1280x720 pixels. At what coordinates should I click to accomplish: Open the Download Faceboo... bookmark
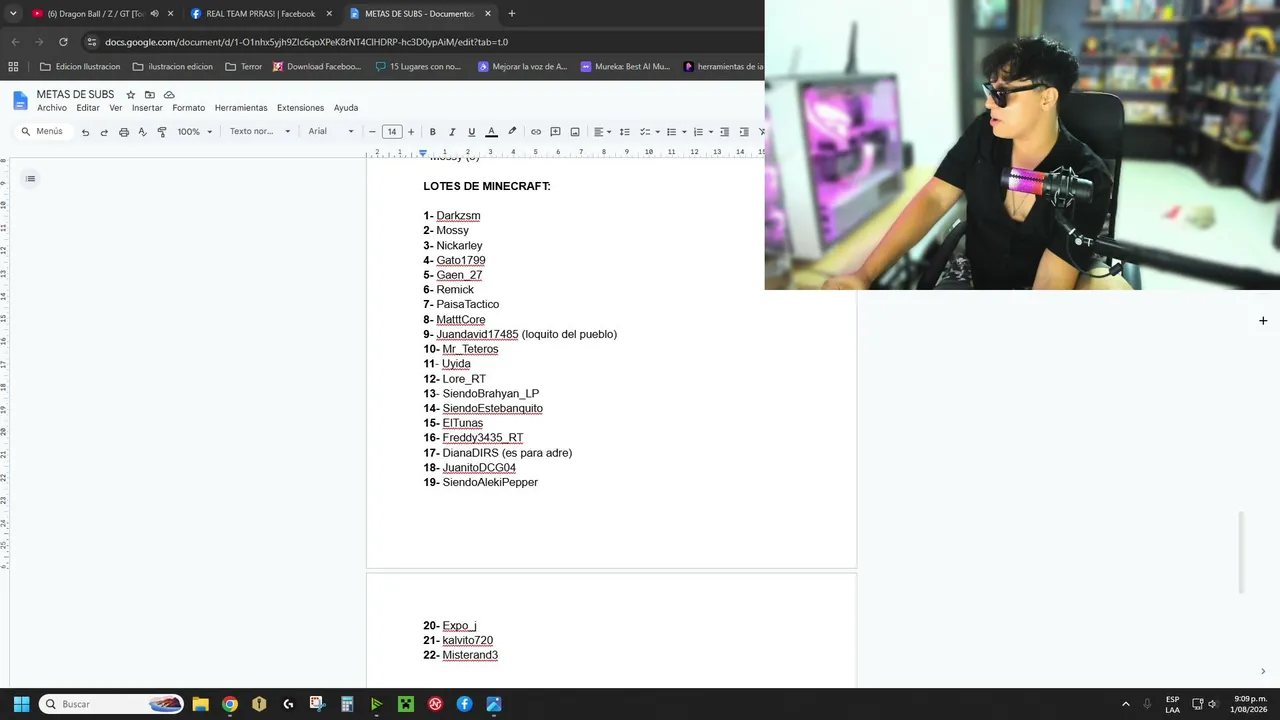coord(317,67)
